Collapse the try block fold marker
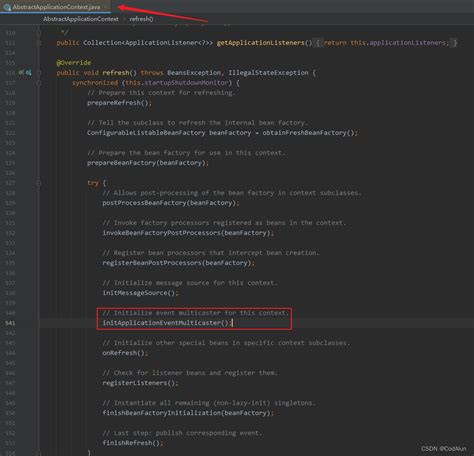Screen dimensions: 474x456 [39, 183]
